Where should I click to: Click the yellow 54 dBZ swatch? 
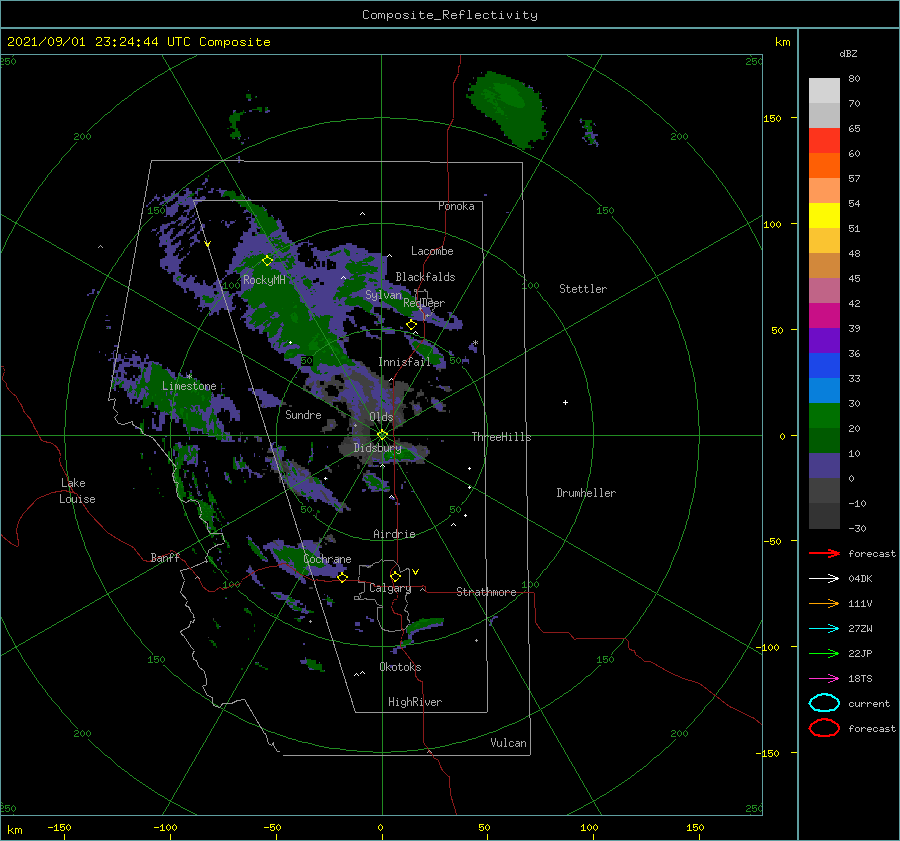(824, 216)
